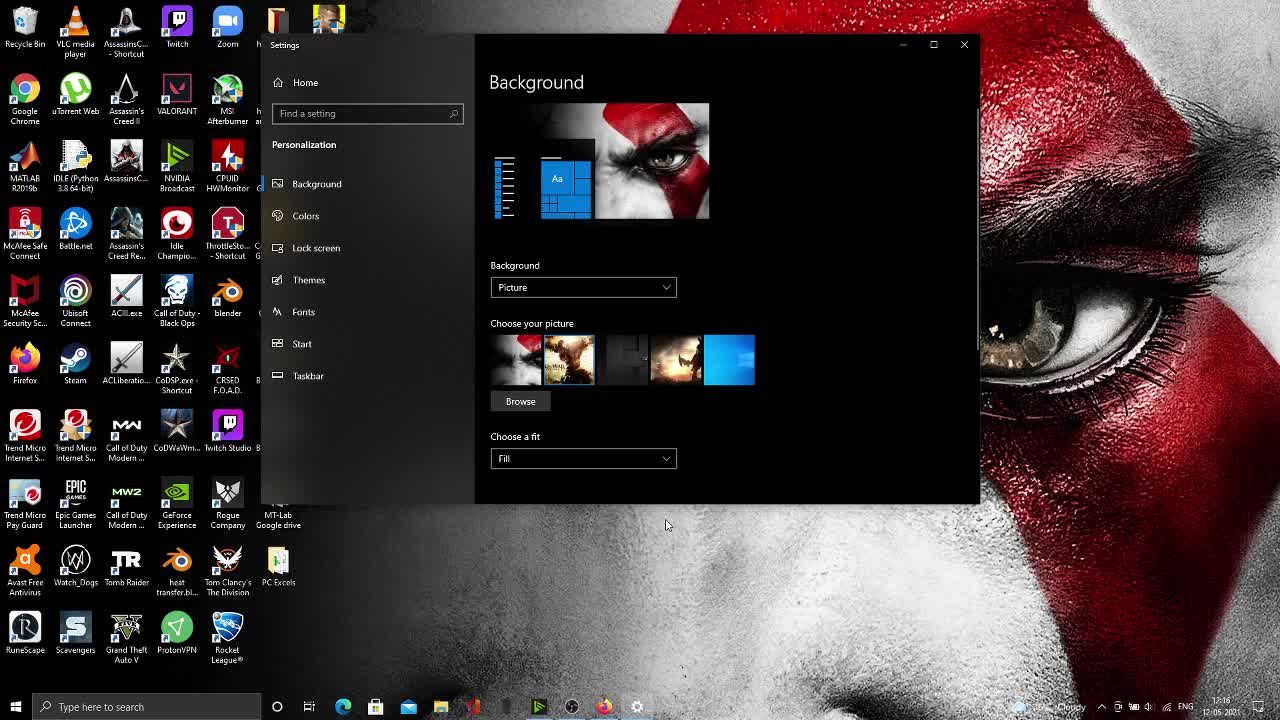This screenshot has height=720, width=1280.
Task: Select Battle.net desktop icon
Action: (x=75, y=230)
